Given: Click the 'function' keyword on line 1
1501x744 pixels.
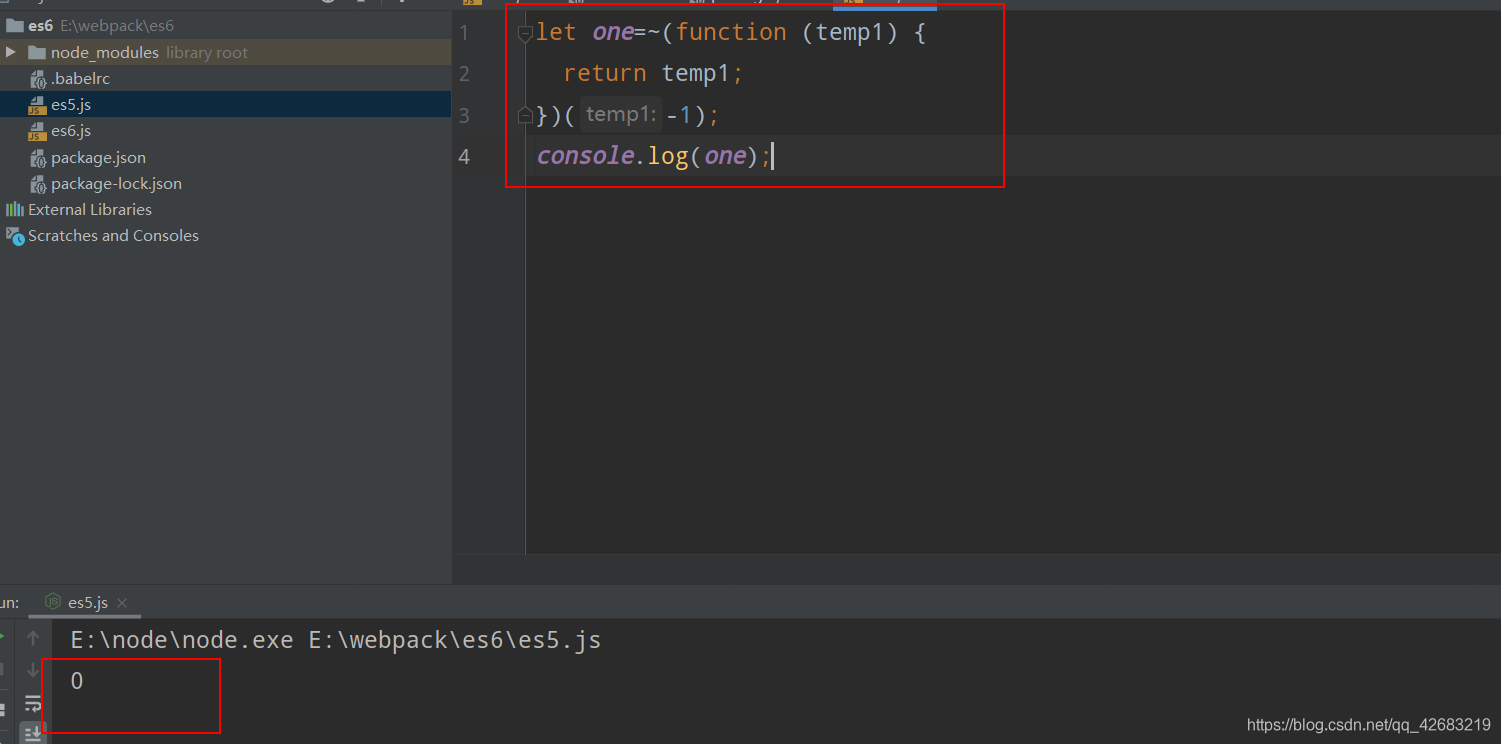Looking at the screenshot, I should [x=731, y=32].
